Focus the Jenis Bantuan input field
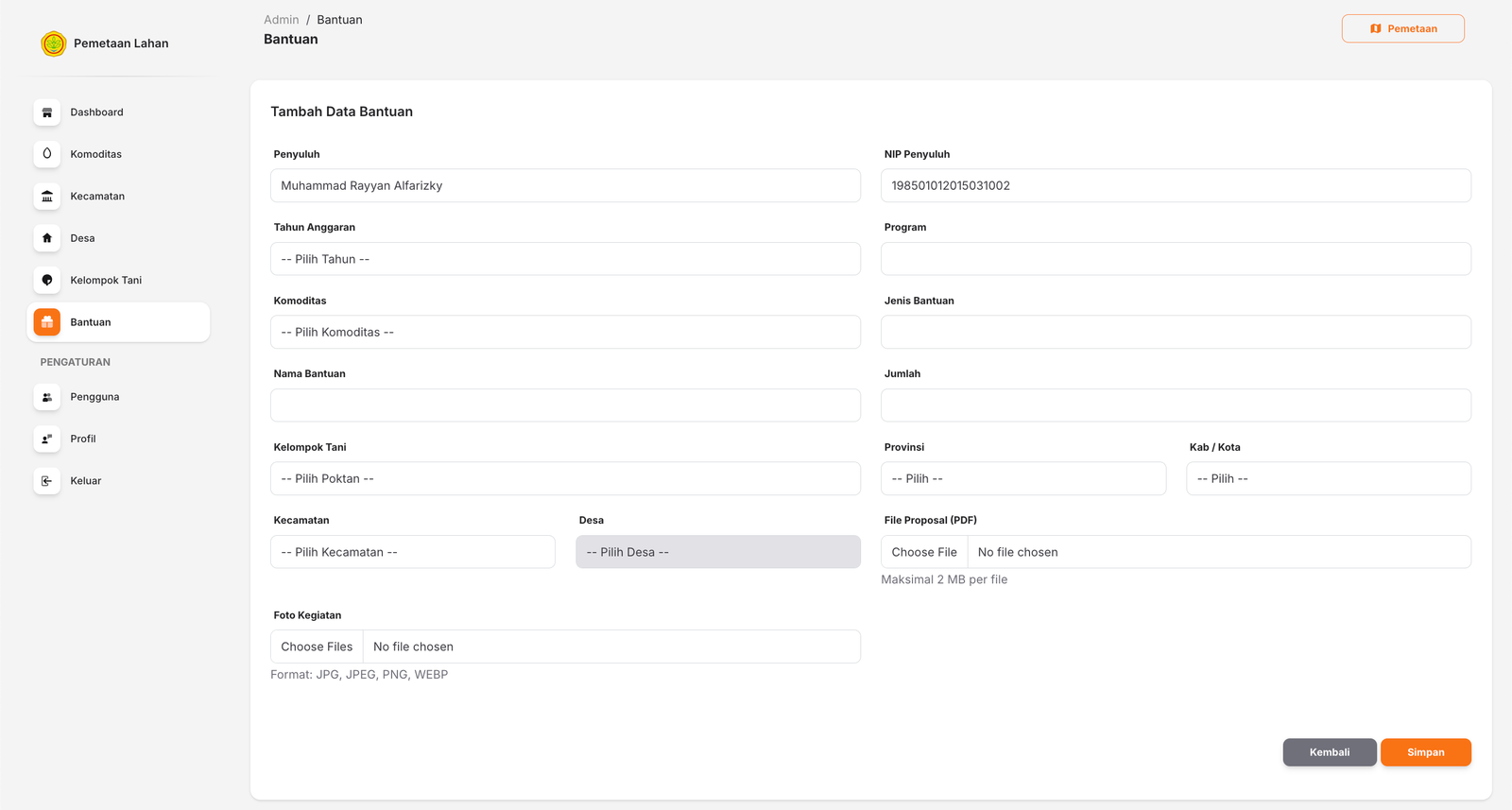This screenshot has width=1512, height=810. tap(1176, 332)
